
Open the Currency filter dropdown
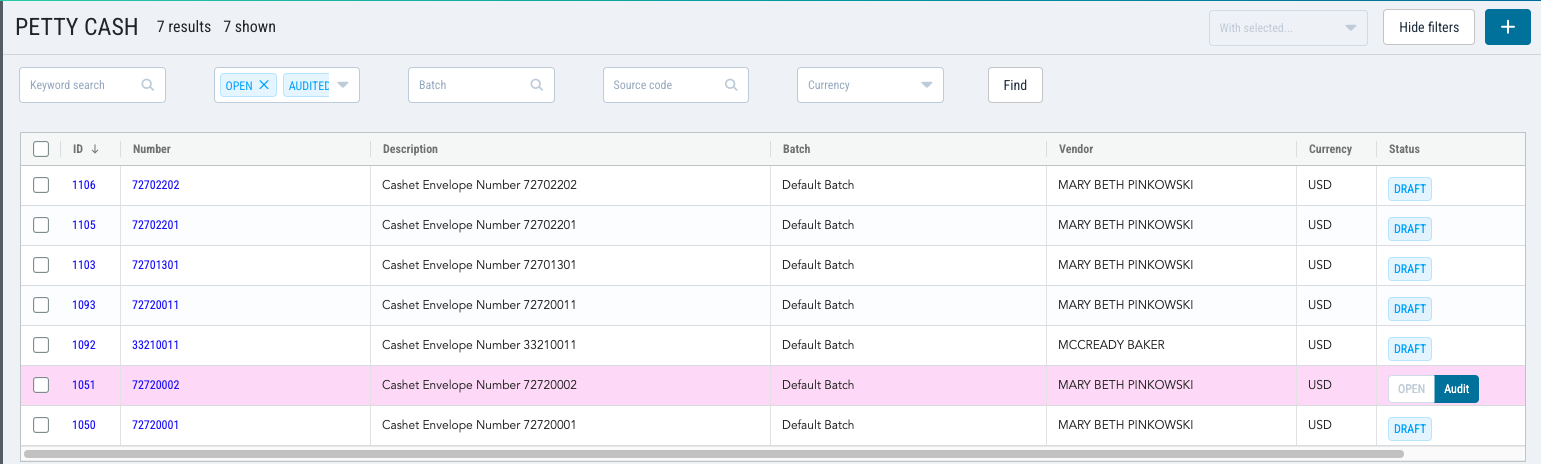click(870, 85)
